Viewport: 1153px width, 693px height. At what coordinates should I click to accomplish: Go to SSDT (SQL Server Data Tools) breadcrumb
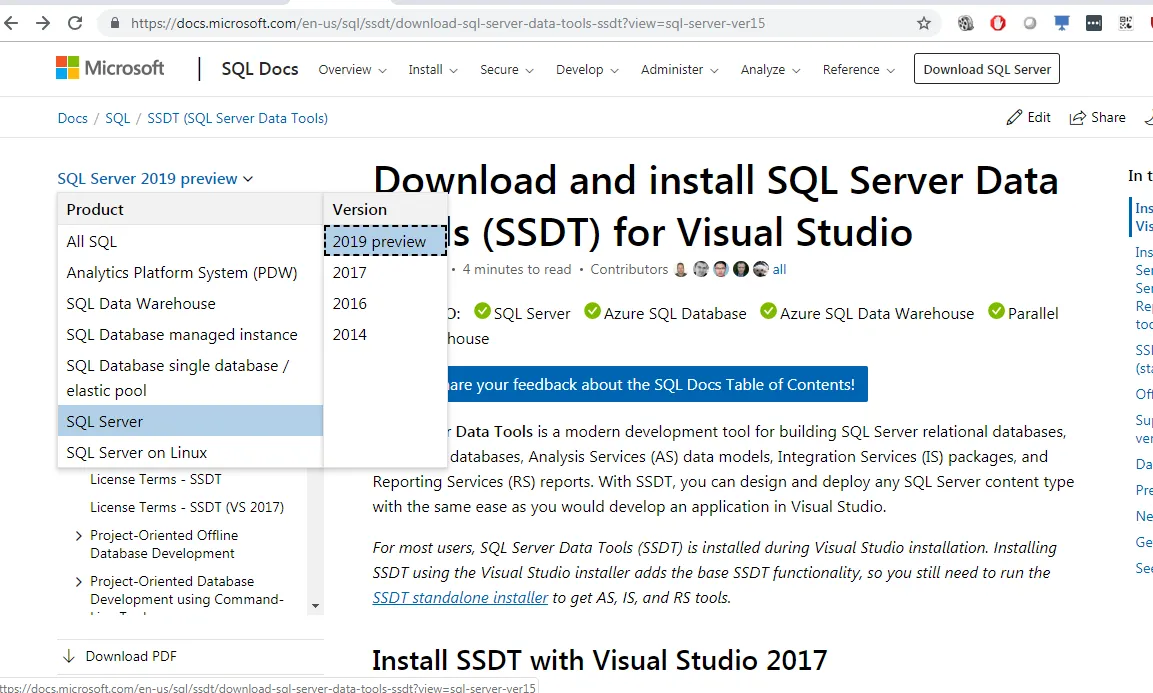pyautogui.click(x=238, y=118)
